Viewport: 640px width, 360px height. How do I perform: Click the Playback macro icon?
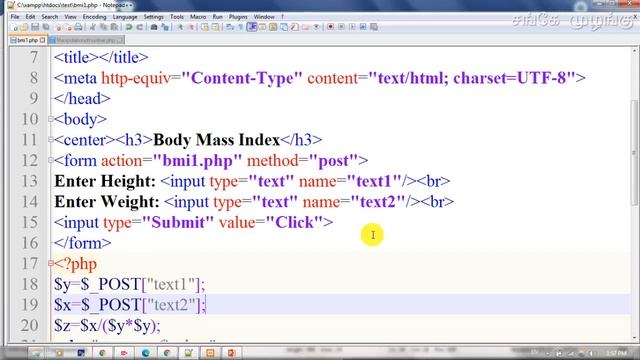tap(352, 27)
